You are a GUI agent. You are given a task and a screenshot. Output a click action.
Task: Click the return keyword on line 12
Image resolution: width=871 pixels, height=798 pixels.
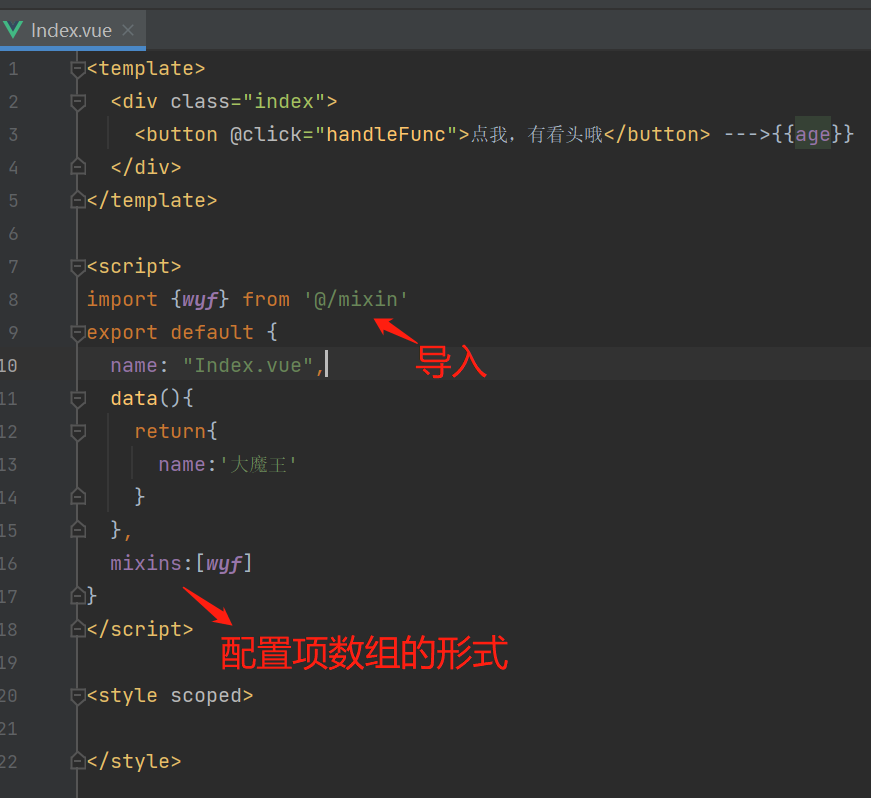tap(170, 431)
